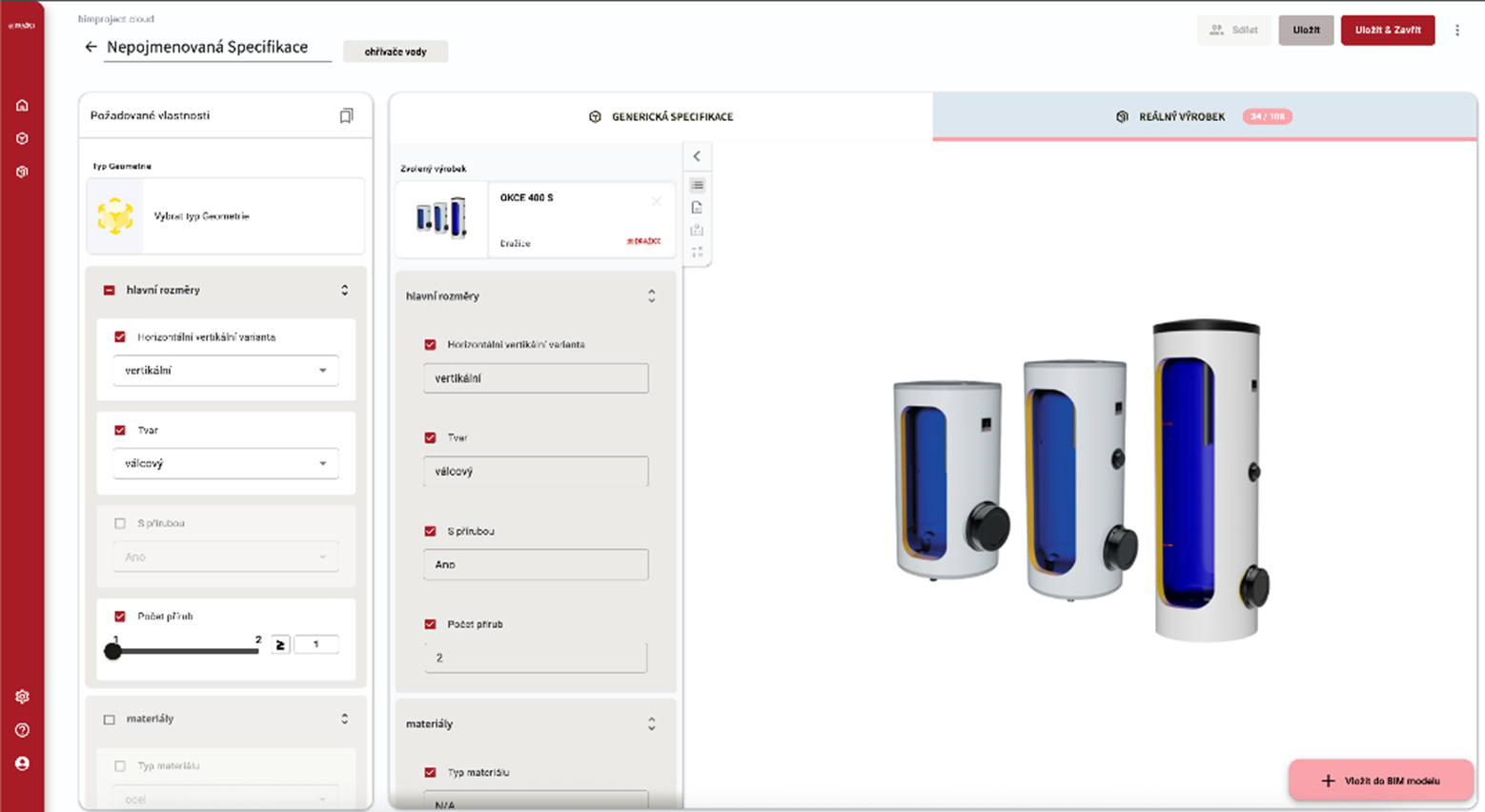The image size is (1485, 812).
Task: Click Vložit do BIM modelu button
Action: 1381,781
